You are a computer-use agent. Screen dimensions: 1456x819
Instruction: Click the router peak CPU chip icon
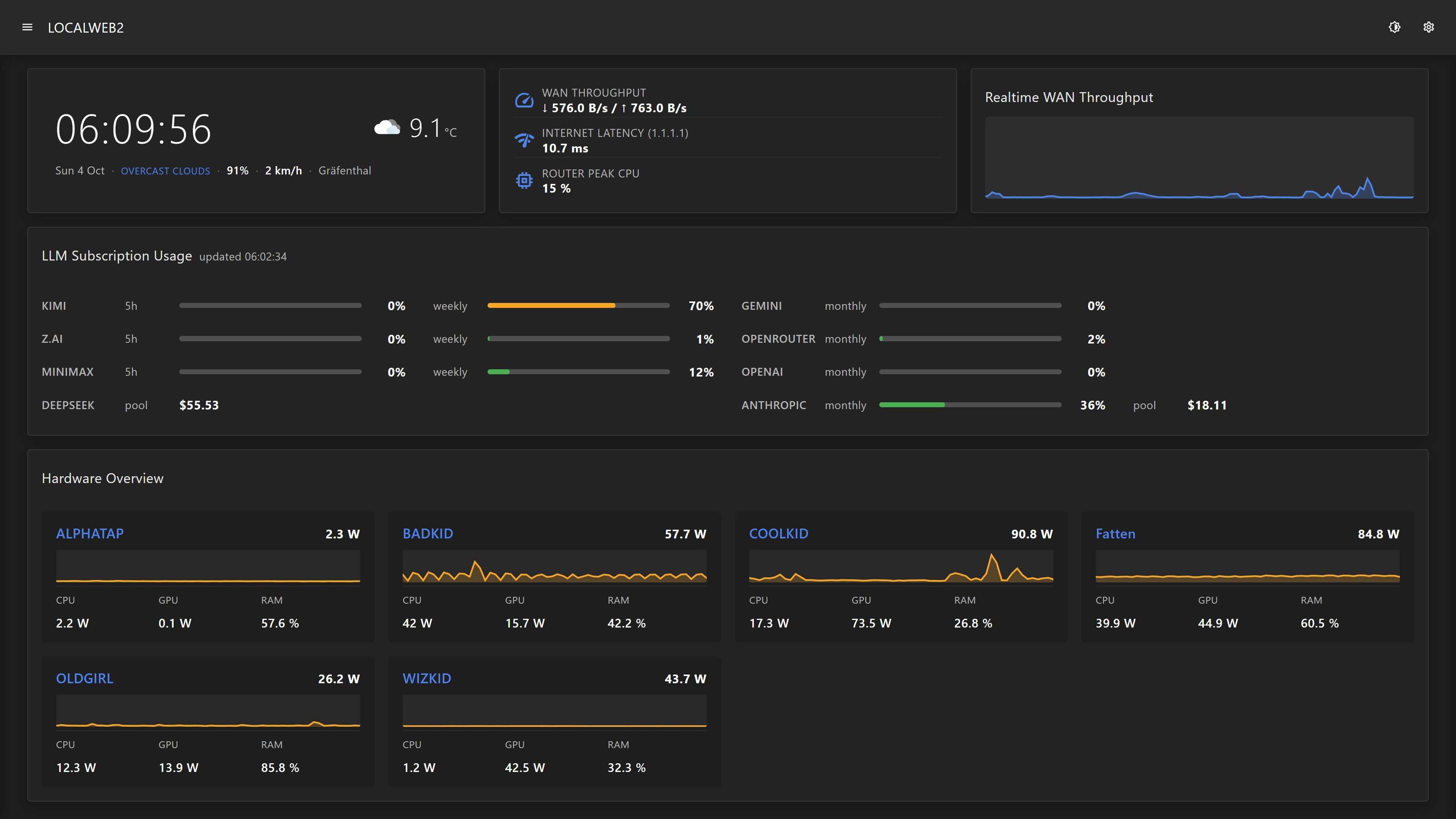[524, 180]
